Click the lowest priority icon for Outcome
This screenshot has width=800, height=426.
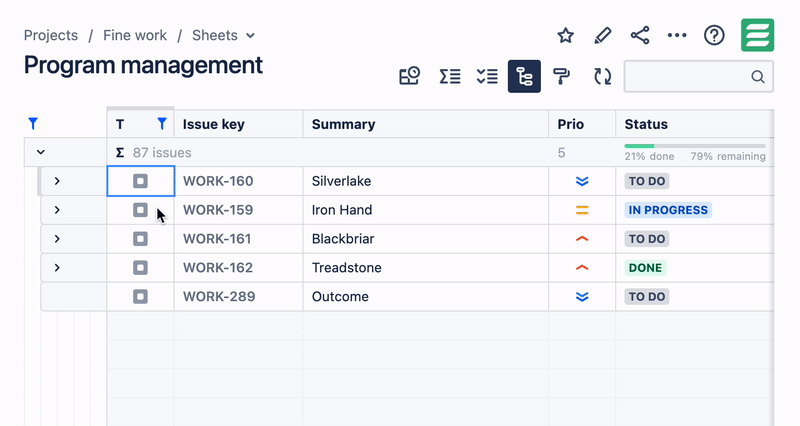pos(582,296)
